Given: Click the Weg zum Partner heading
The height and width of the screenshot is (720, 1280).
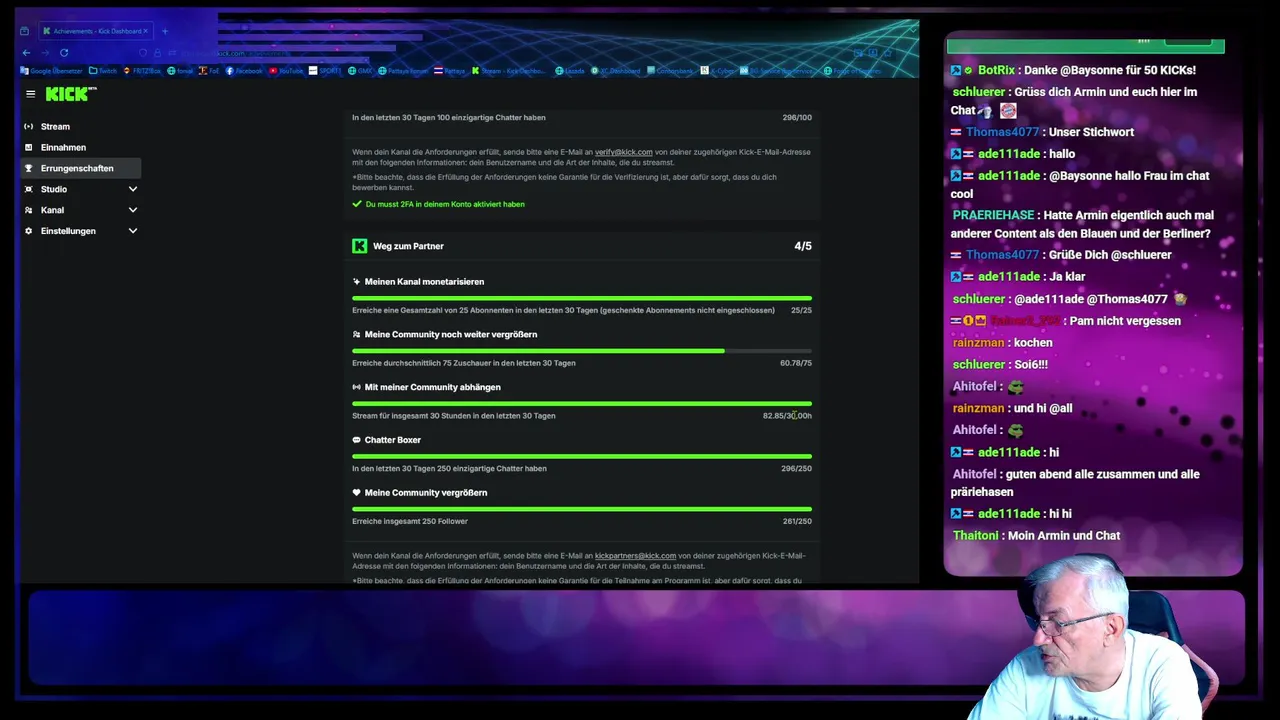Looking at the screenshot, I should tap(408, 246).
